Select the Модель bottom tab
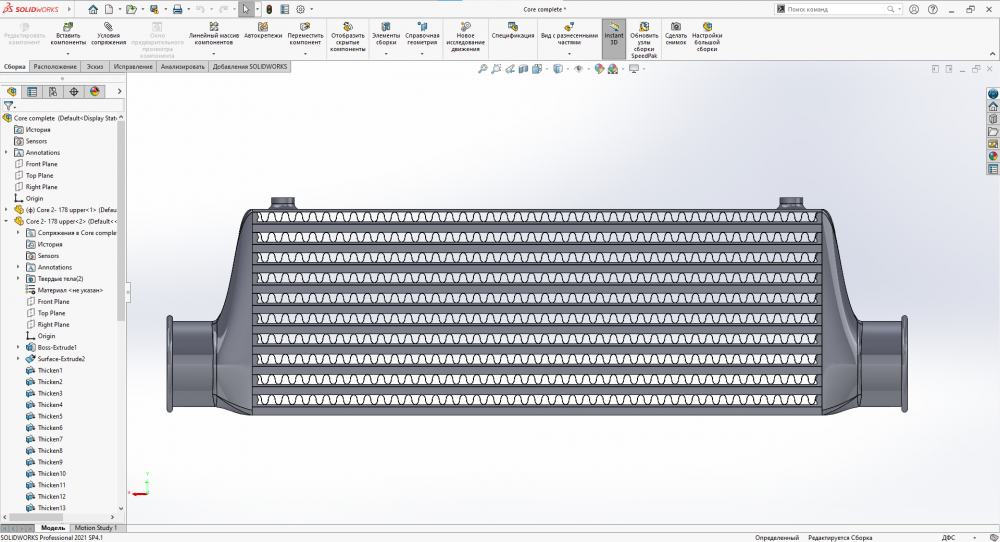 53,528
